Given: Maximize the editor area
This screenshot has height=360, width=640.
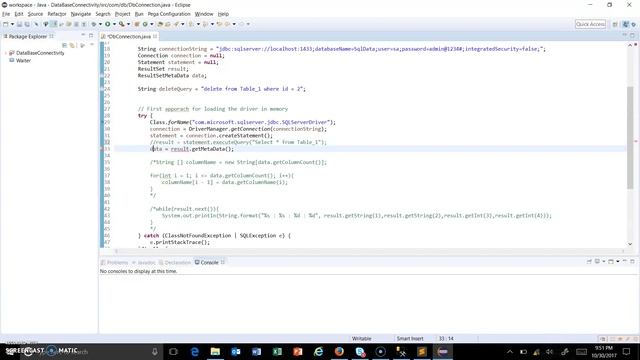Looking at the screenshot, I should [632, 36].
